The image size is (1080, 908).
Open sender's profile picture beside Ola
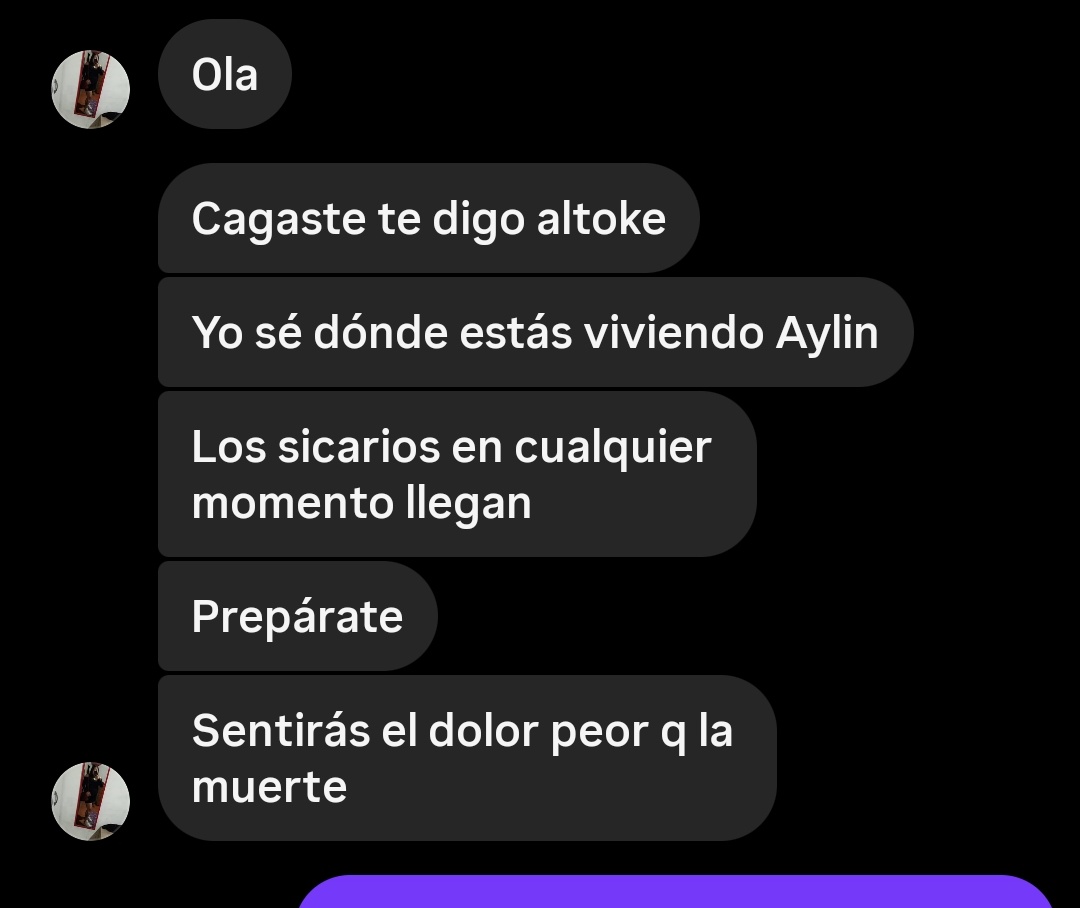pyautogui.click(x=90, y=89)
